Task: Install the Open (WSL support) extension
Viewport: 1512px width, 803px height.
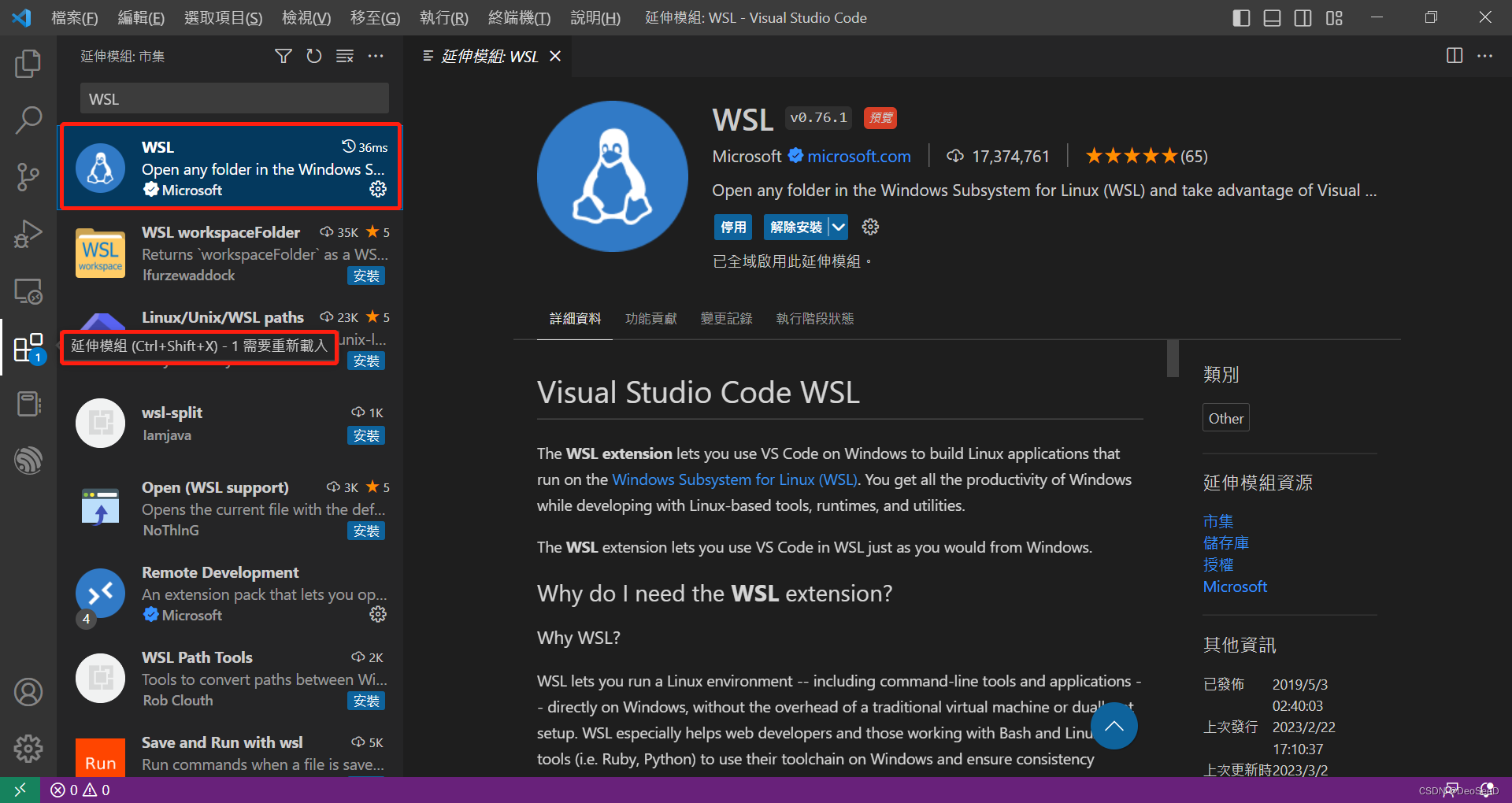Action: (x=366, y=531)
